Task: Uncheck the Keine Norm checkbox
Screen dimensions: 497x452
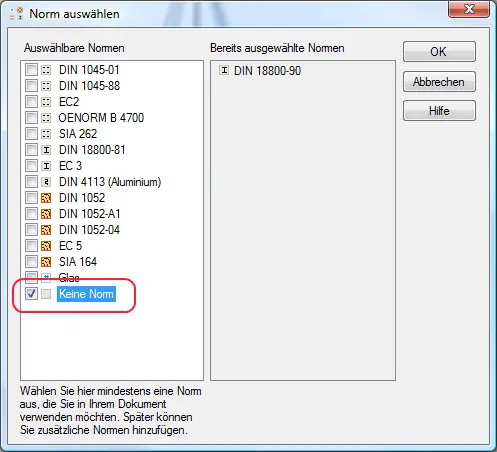Action: click(x=31, y=294)
